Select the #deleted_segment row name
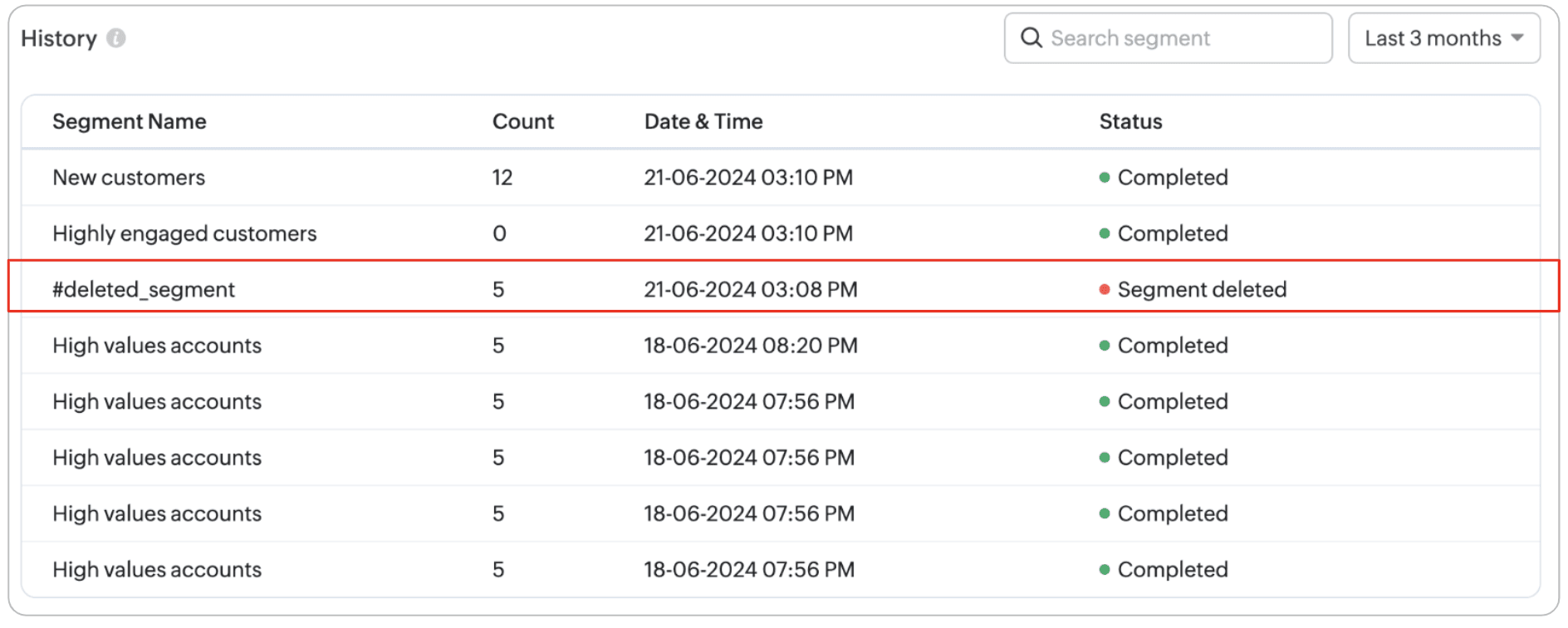 click(144, 290)
